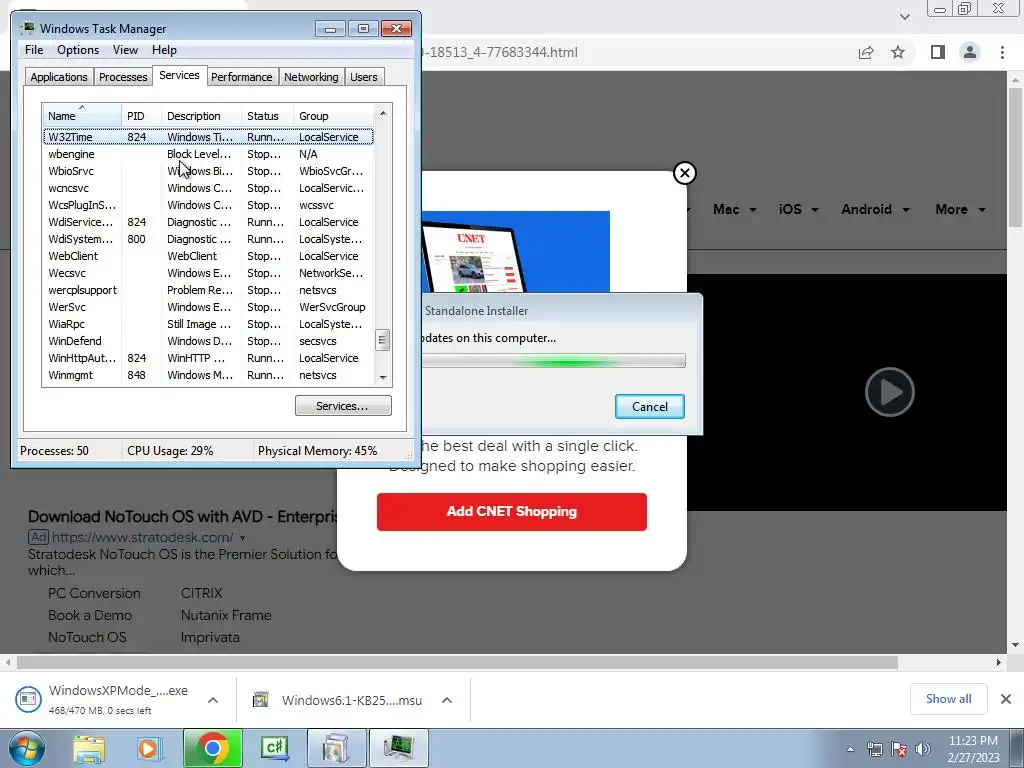
Task: Open the stratodesk.com ad link
Action: [142, 537]
